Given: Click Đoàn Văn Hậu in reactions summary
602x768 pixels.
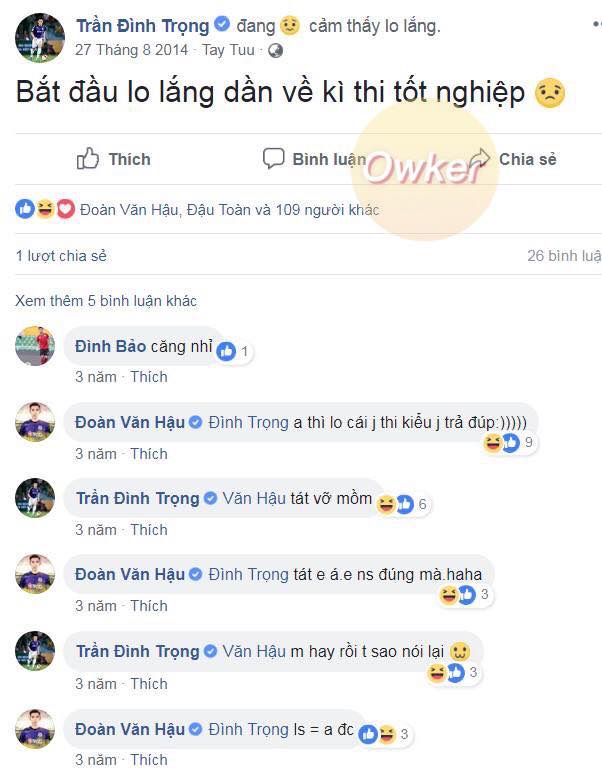Looking at the screenshot, I should pyautogui.click(x=130, y=210).
